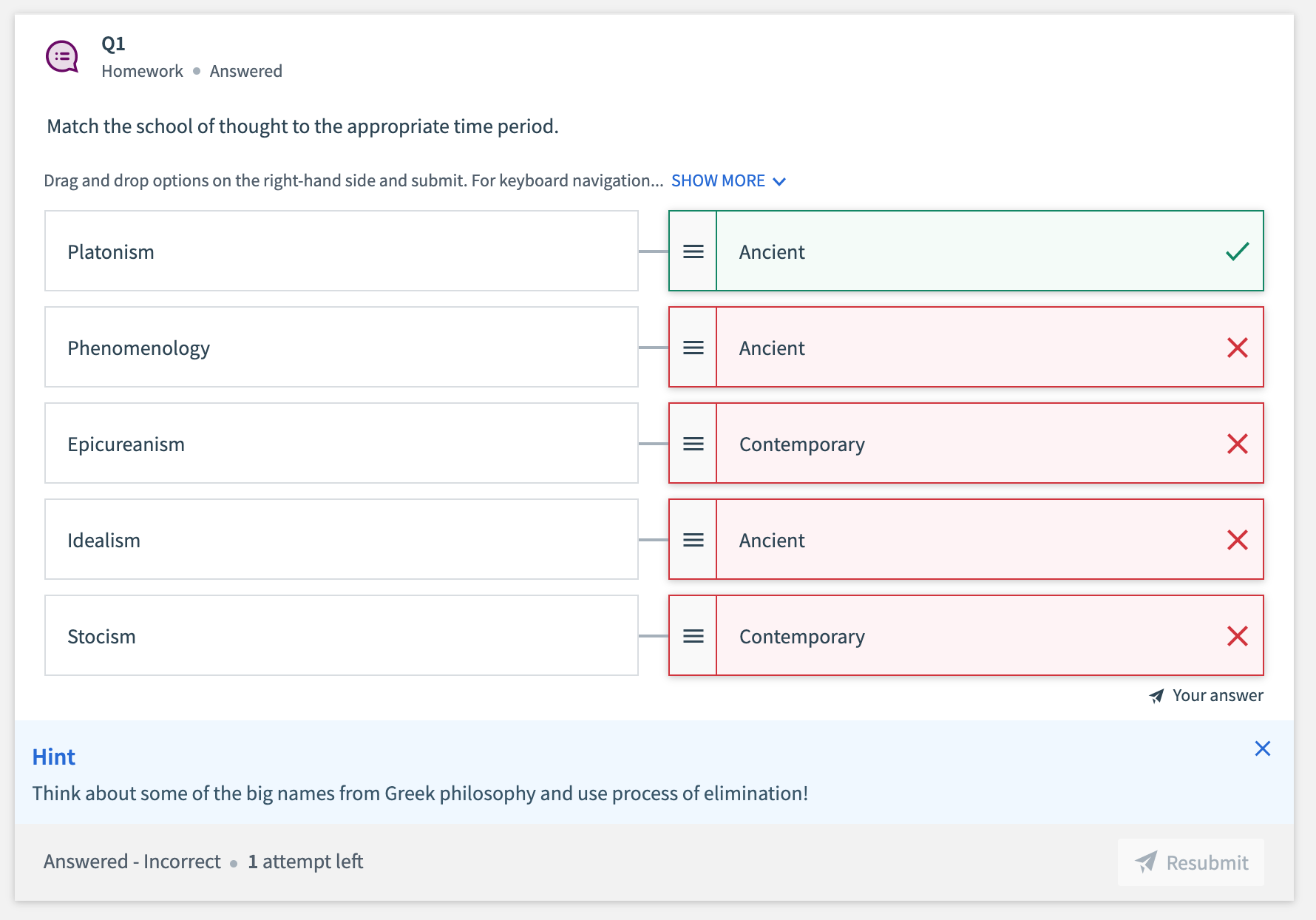Click the red X on Stocism's answer
Screen dimensions: 1316x920
click(1237, 636)
